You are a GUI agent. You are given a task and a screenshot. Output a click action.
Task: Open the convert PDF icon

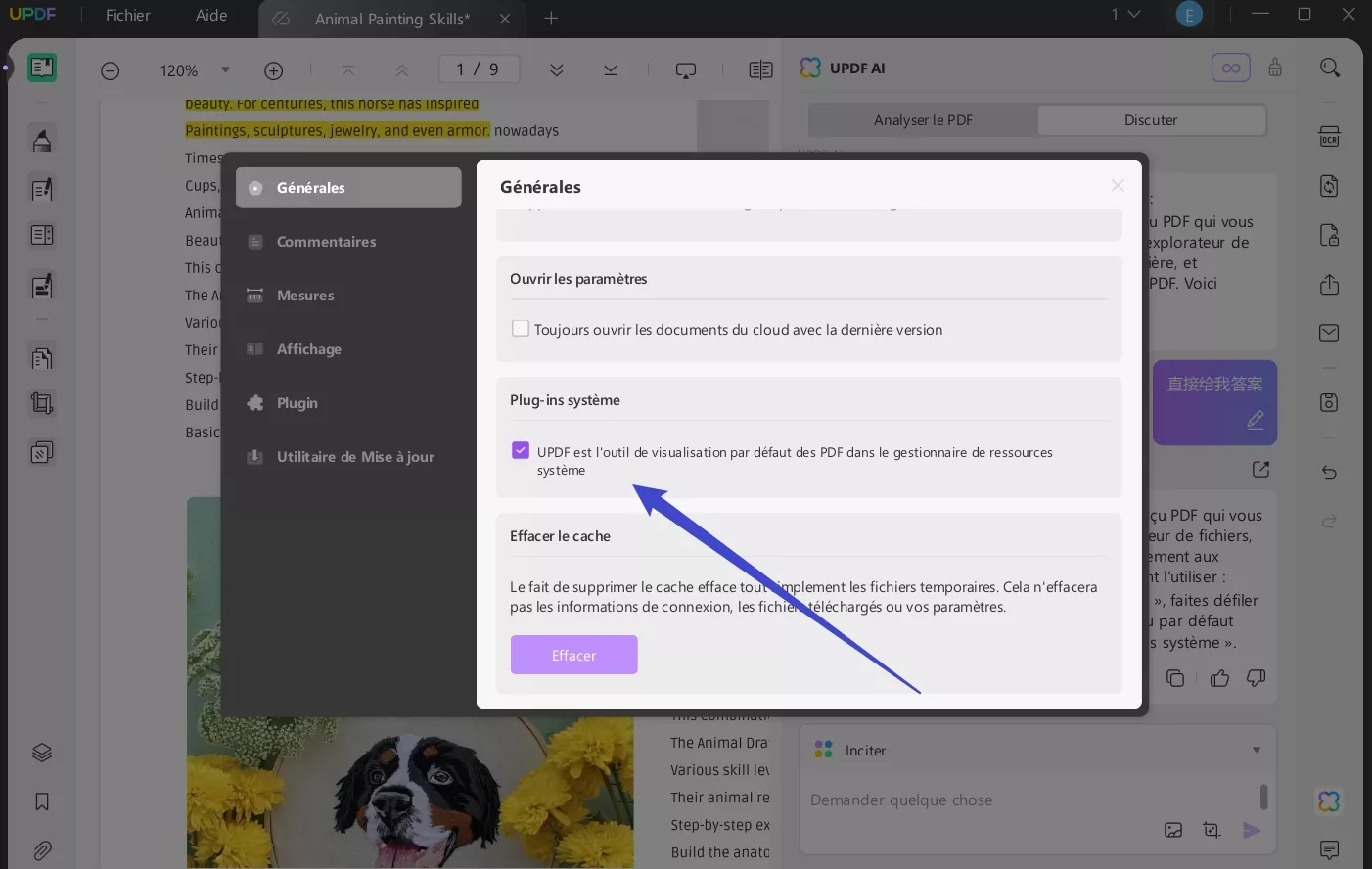click(x=1329, y=186)
